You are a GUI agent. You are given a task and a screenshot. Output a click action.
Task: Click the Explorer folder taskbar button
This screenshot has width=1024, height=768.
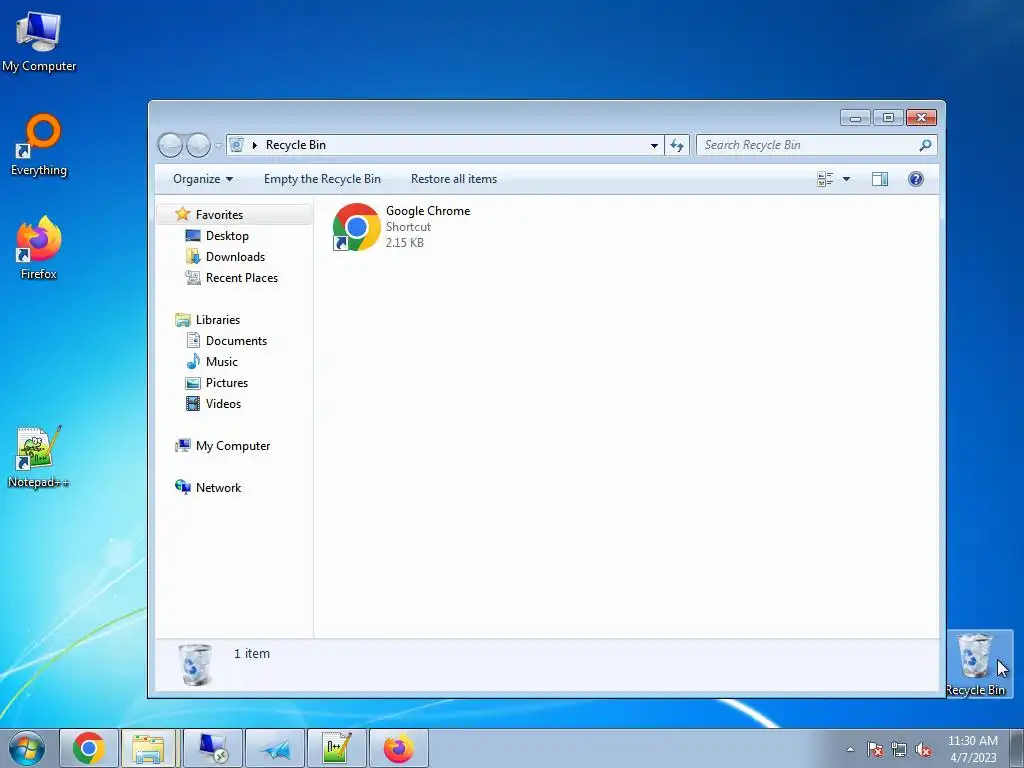pos(149,748)
